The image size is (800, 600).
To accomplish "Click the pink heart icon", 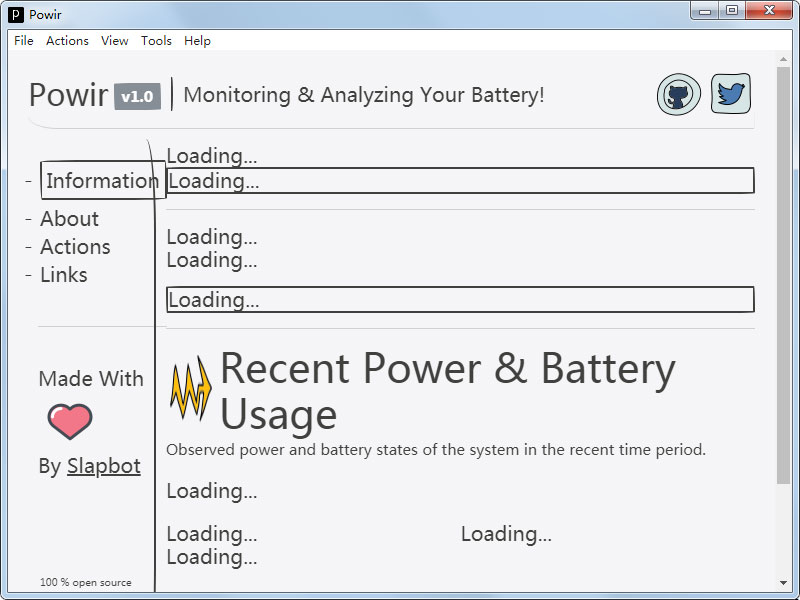I will pyautogui.click(x=70, y=422).
